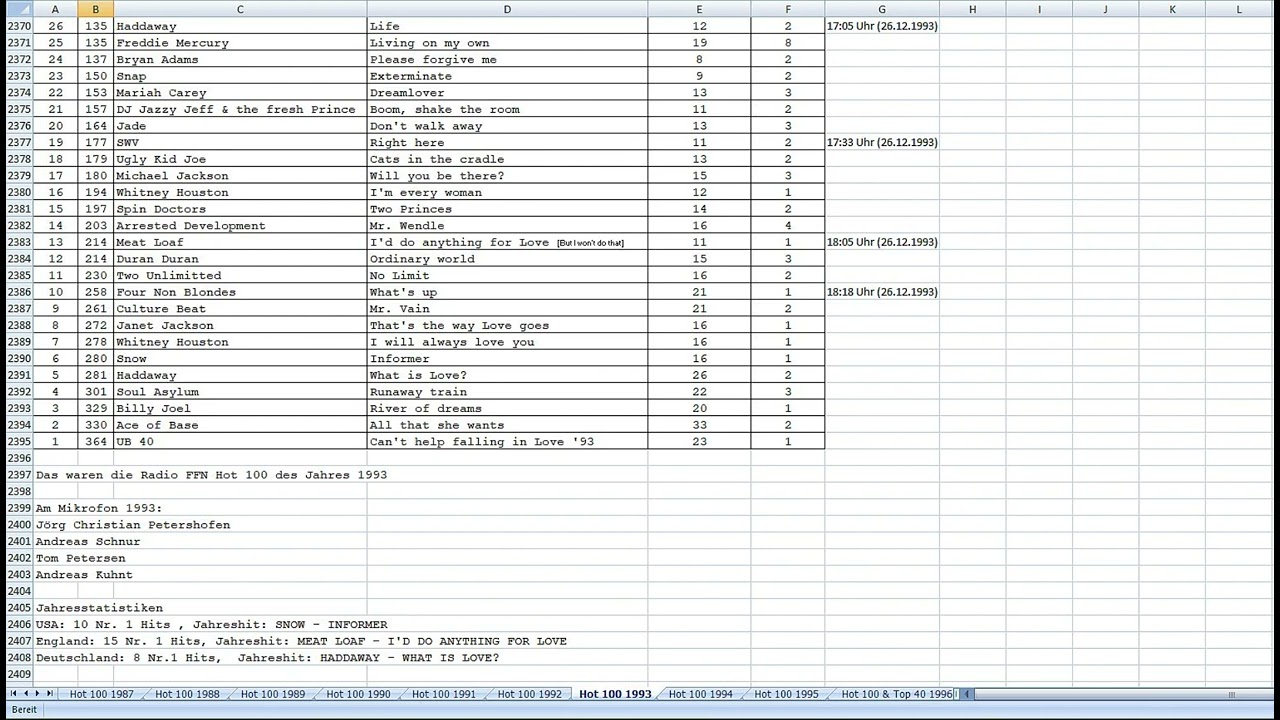Select column G header
Image resolution: width=1280 pixels, height=720 pixels.
click(882, 9)
